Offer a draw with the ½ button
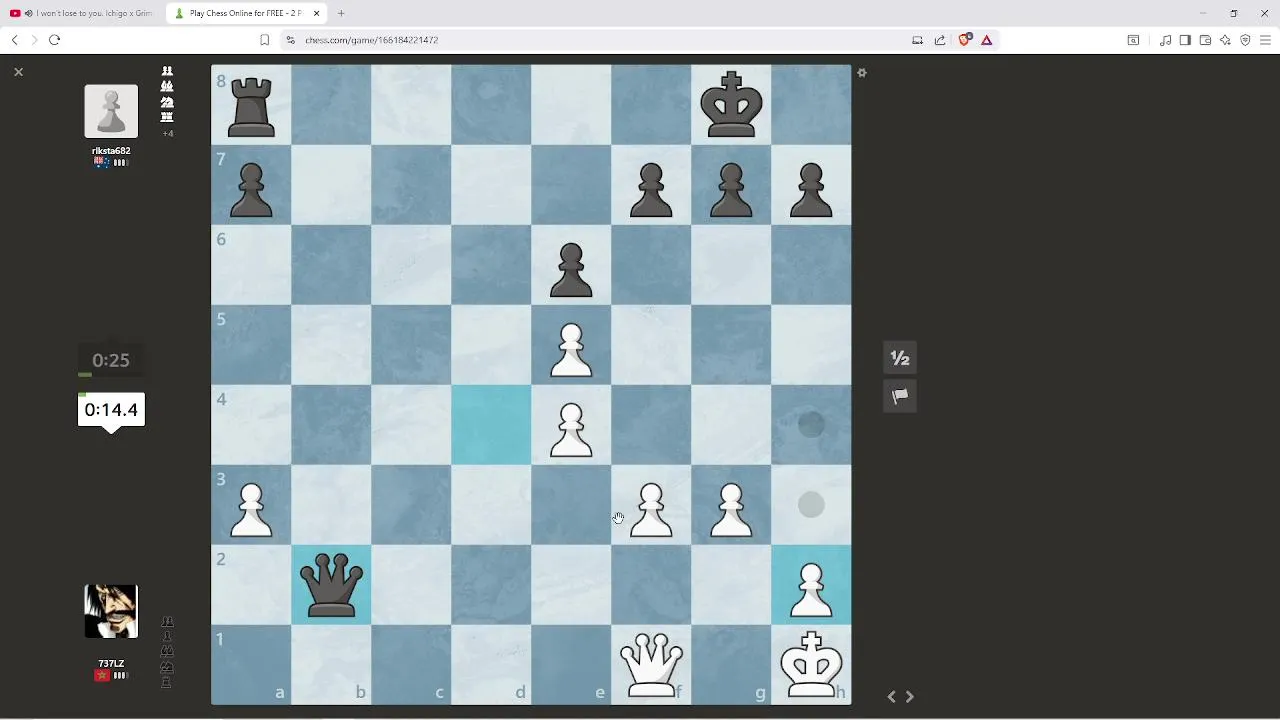Screen dimensions: 1280x720 (x=900, y=358)
